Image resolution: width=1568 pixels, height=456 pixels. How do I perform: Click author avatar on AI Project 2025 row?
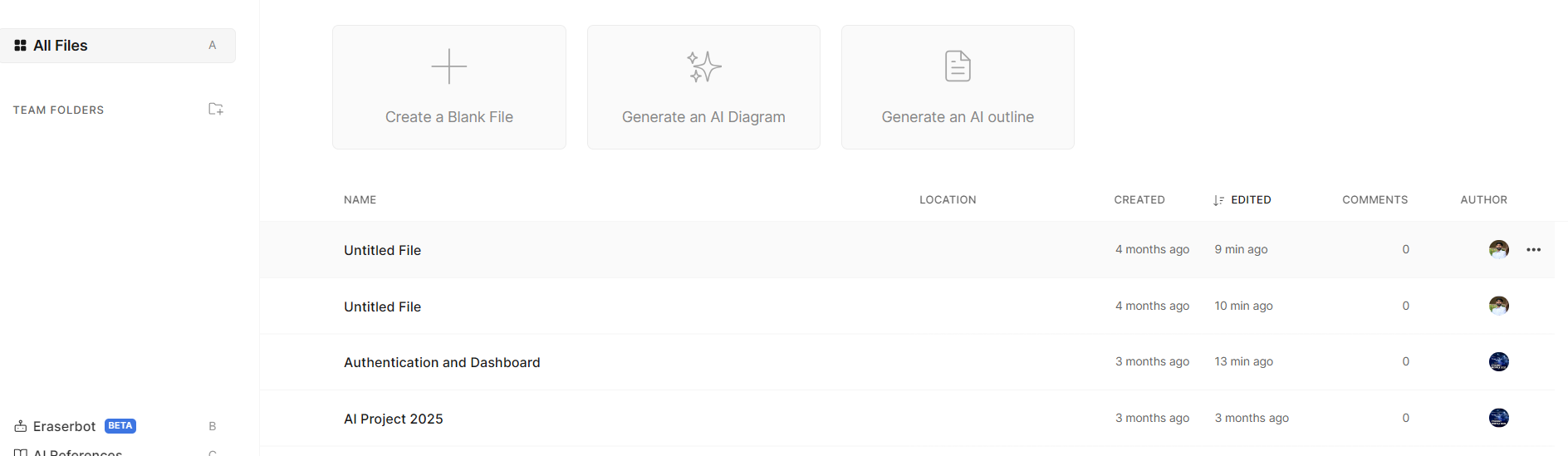tap(1498, 418)
